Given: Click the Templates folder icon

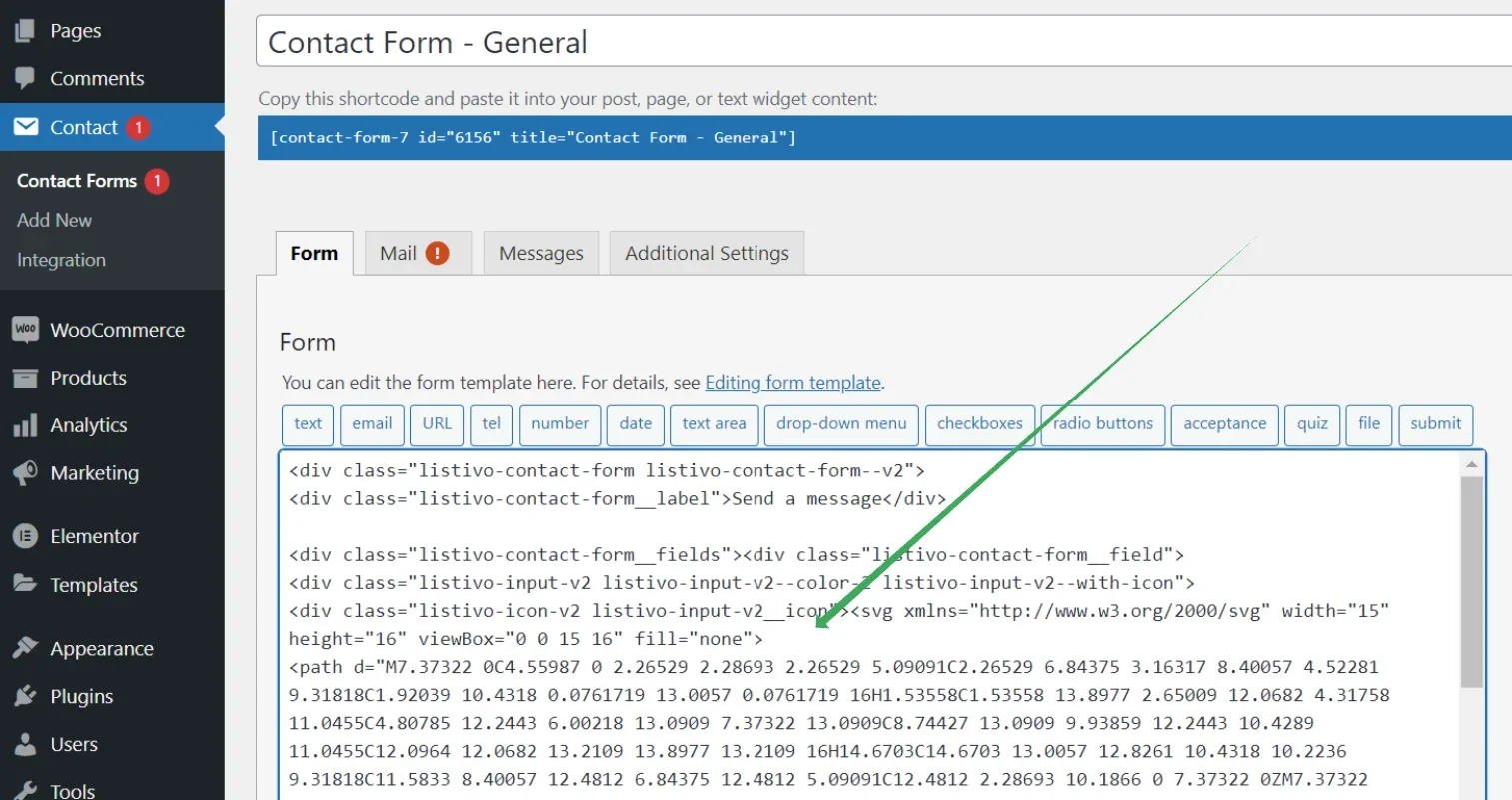Looking at the screenshot, I should (25, 584).
